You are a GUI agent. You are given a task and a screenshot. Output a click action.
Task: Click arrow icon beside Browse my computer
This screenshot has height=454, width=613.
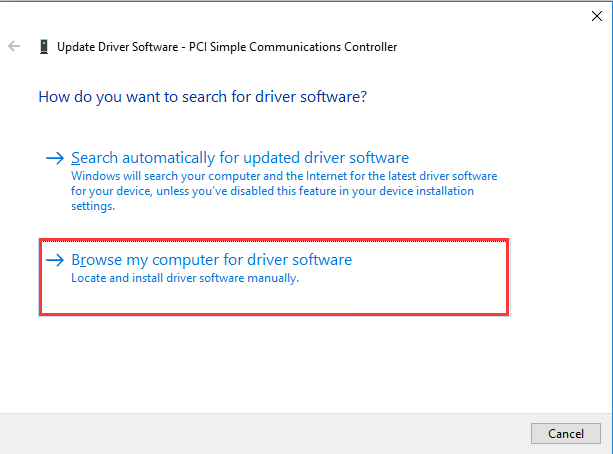[x=55, y=260]
